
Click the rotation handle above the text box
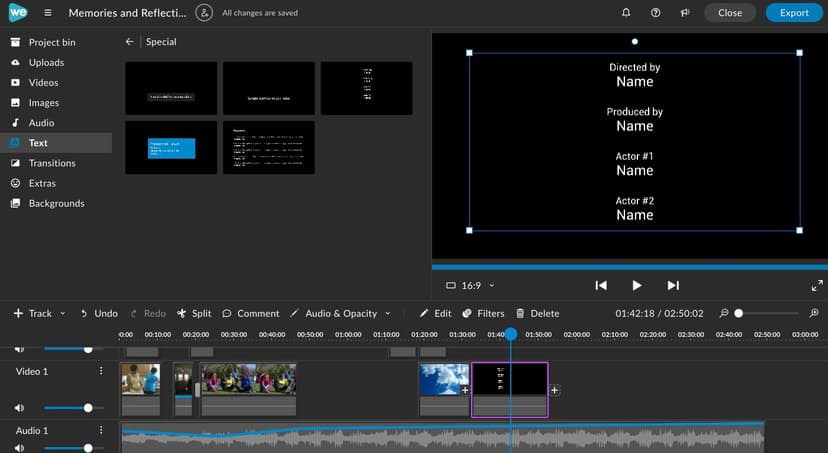pyautogui.click(x=635, y=42)
